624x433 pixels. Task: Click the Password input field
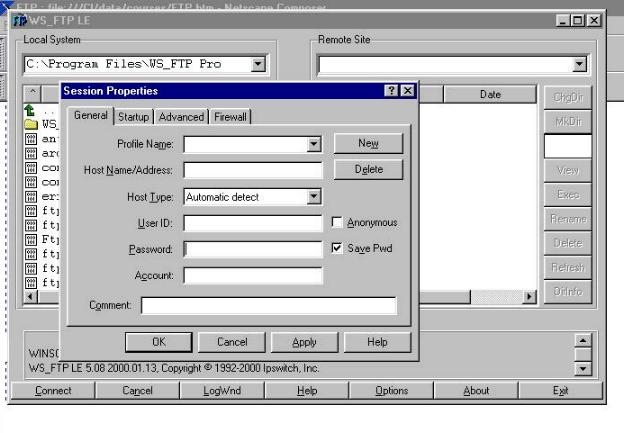click(x=253, y=249)
